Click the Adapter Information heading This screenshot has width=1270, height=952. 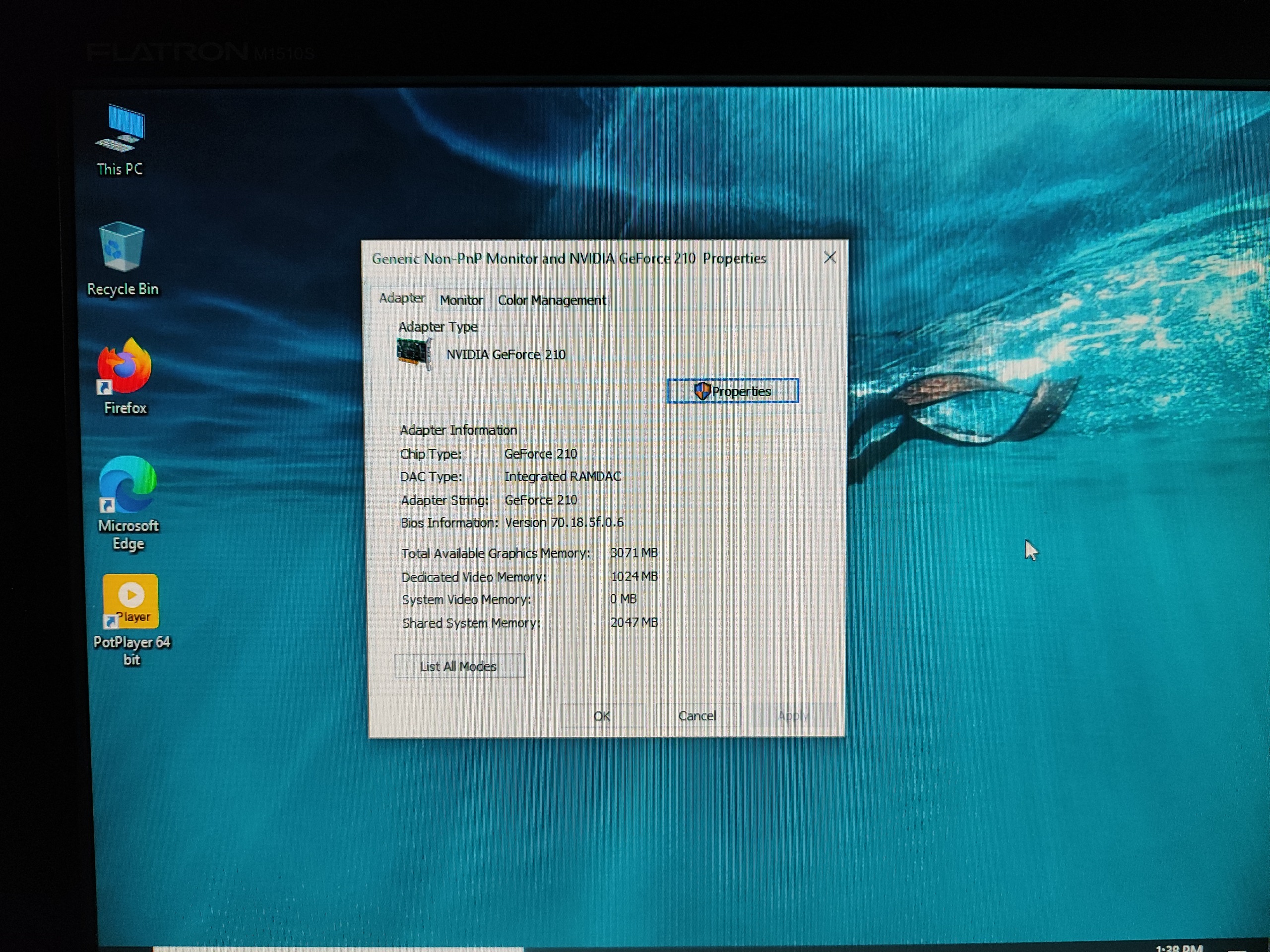pyautogui.click(x=458, y=430)
